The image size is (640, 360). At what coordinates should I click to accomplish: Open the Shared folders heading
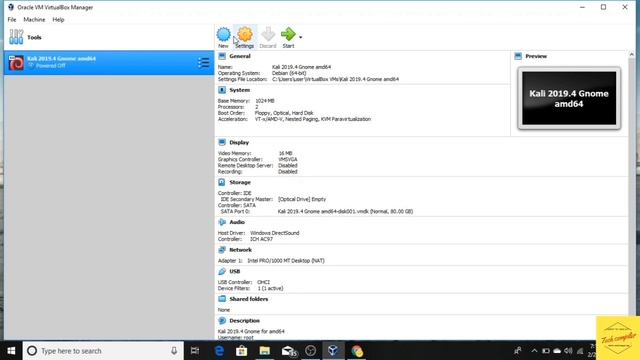(x=249, y=299)
